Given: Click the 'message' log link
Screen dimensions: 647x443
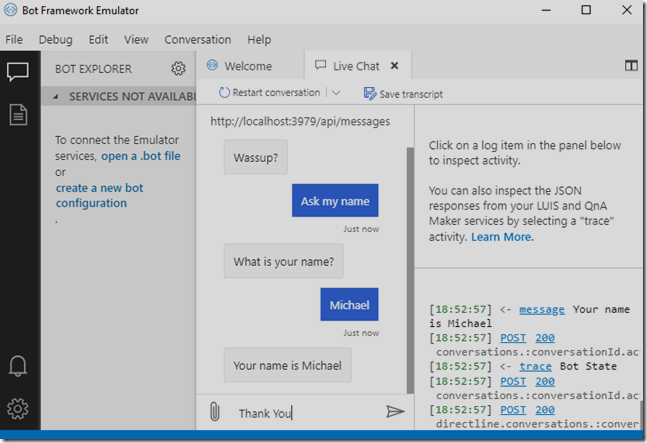Looking at the screenshot, I should [x=542, y=309].
